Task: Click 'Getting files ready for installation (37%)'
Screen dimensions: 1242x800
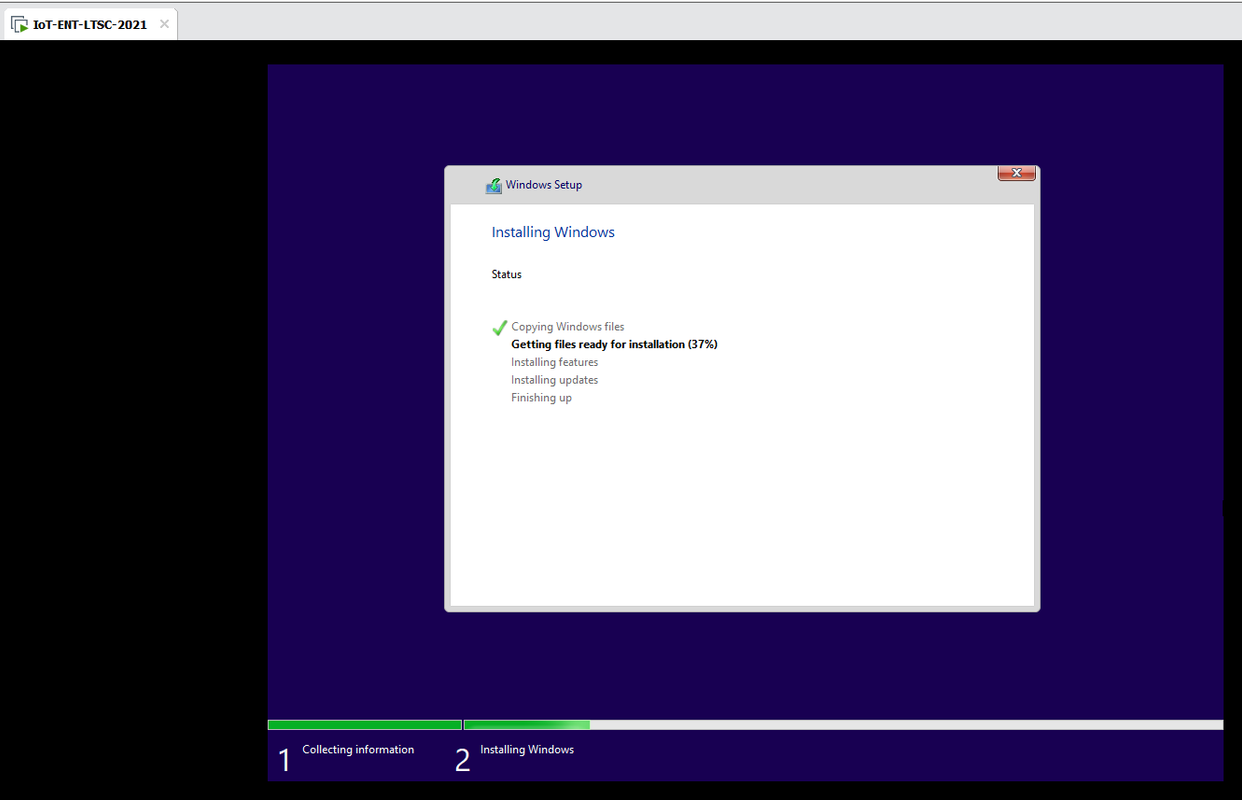Action: [x=614, y=344]
